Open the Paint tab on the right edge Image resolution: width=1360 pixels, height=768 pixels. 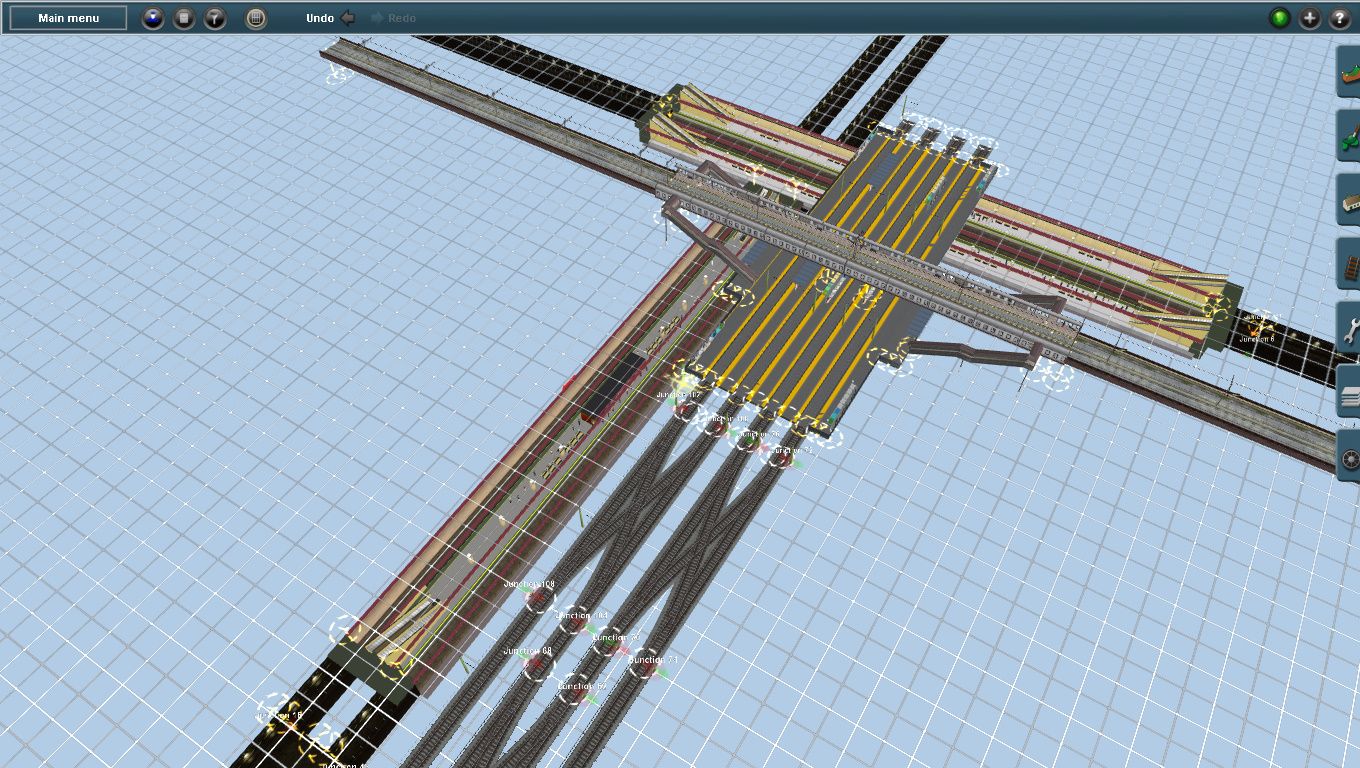[x=1349, y=136]
